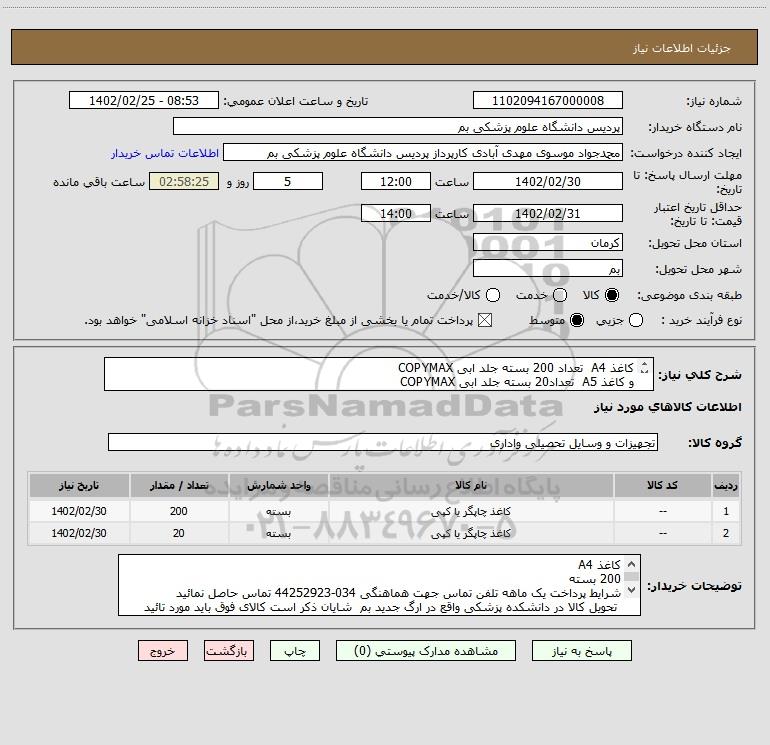Click the buyer organization name field
Viewport: 770px width, 745px height.
(x=398, y=126)
